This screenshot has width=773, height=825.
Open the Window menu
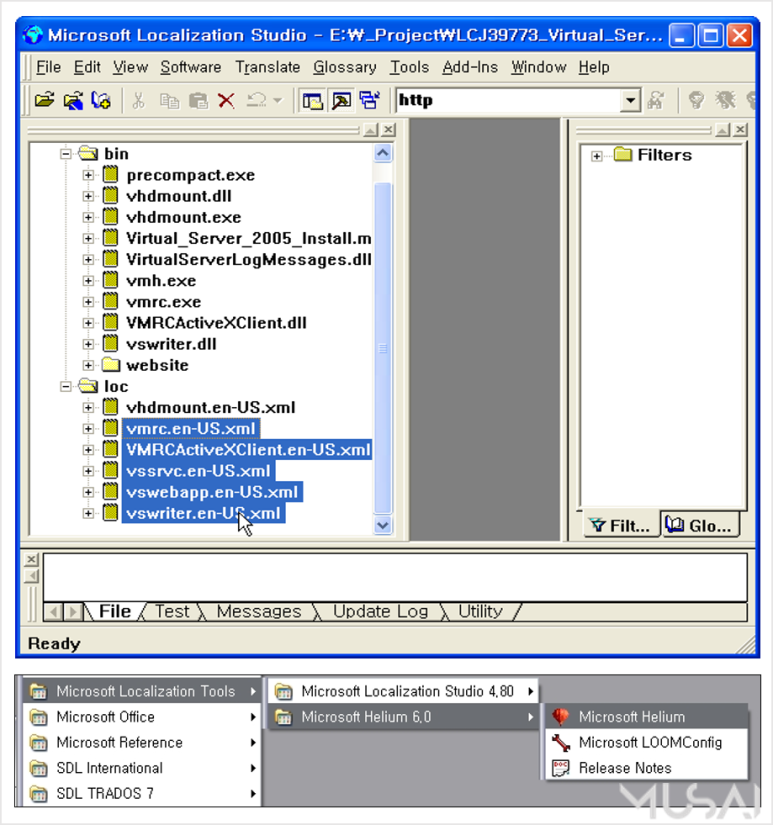click(538, 67)
